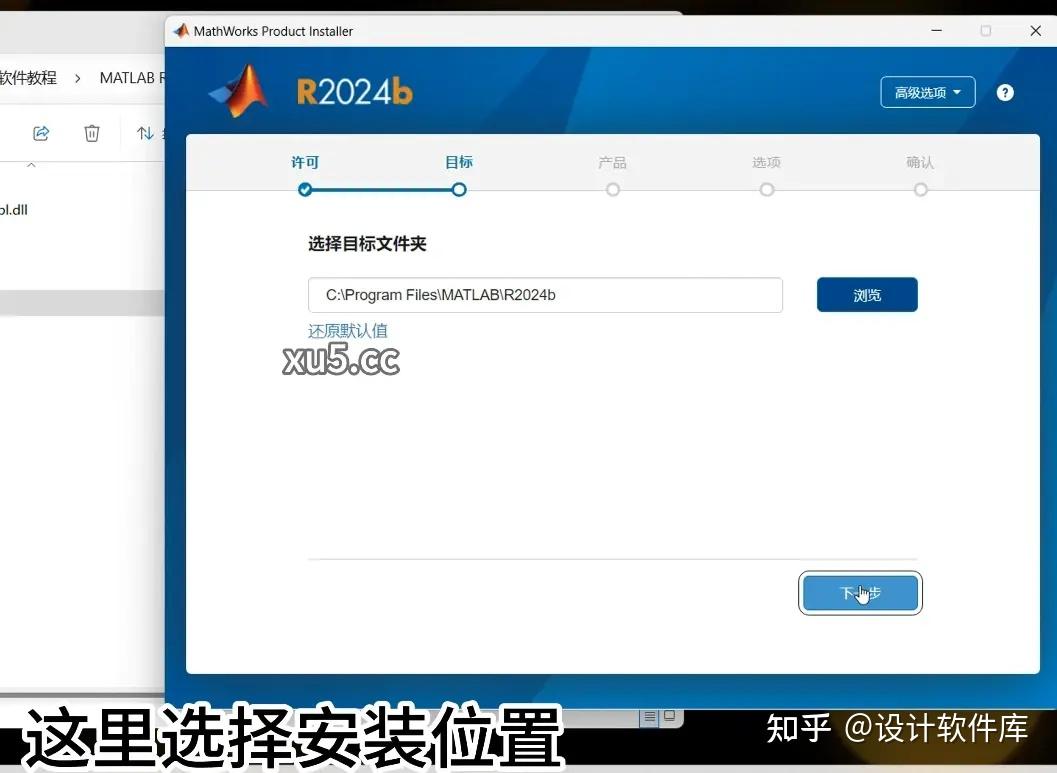1057x773 pixels.
Task: Click the Sort icon in Explorer toolbar
Action: 145,132
